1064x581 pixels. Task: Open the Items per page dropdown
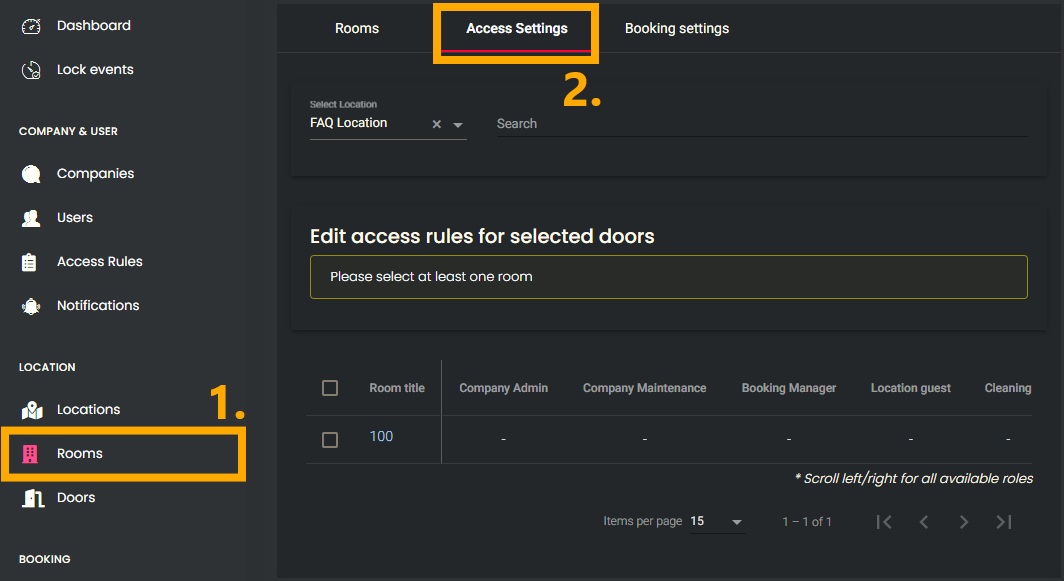[x=737, y=522]
